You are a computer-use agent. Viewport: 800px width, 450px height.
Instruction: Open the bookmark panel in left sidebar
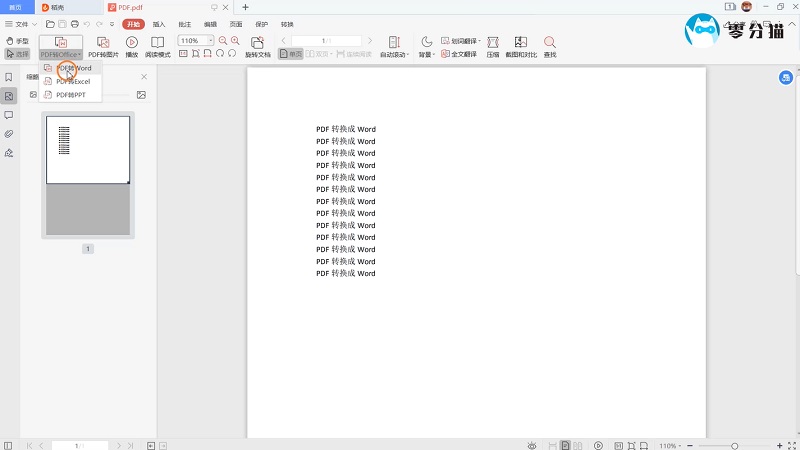tap(9, 77)
